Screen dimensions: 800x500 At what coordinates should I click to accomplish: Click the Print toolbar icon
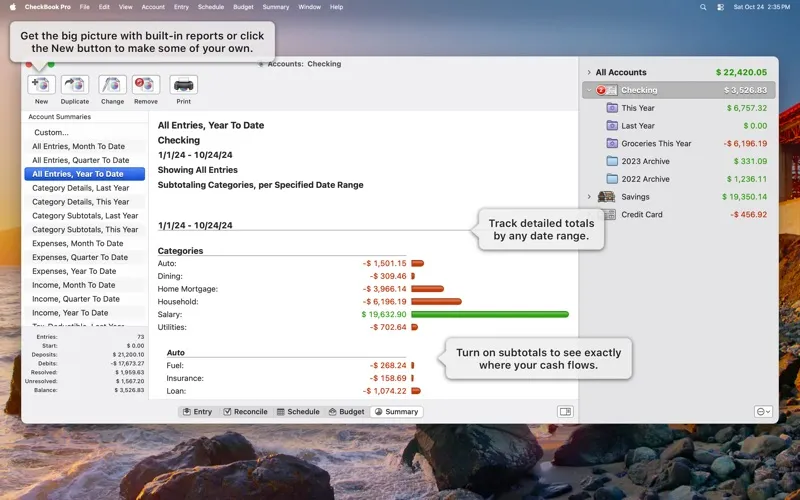(184, 85)
